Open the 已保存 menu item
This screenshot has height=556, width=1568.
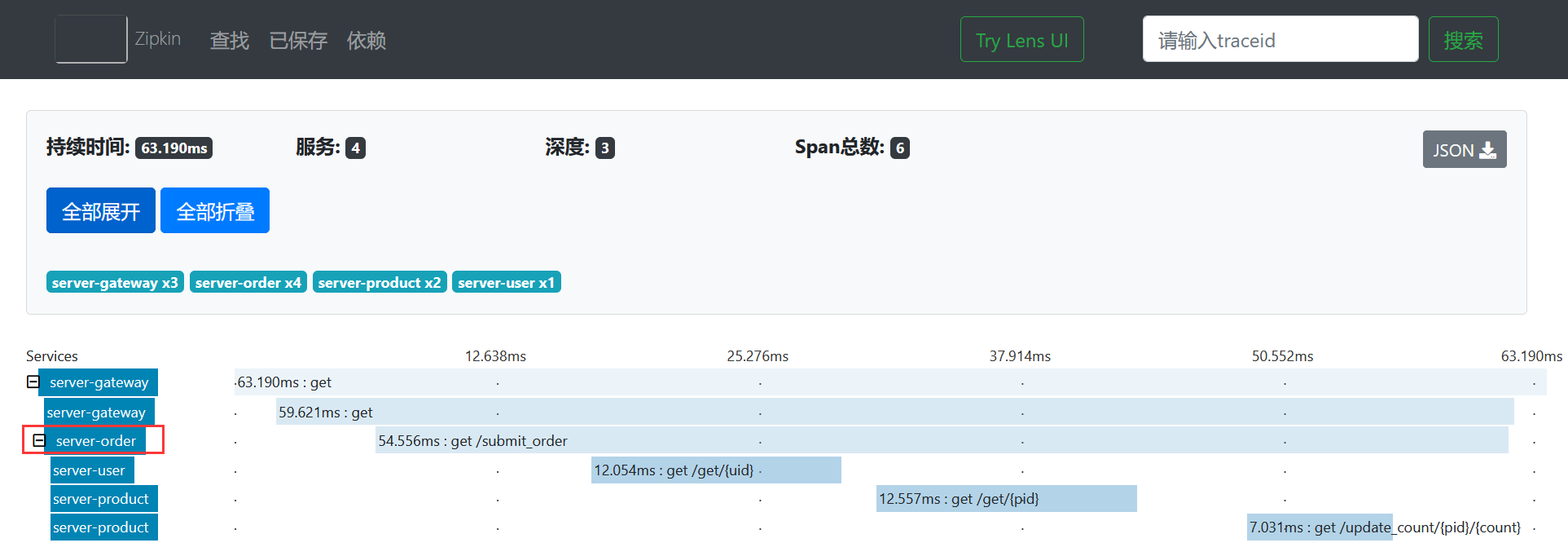coord(298,41)
